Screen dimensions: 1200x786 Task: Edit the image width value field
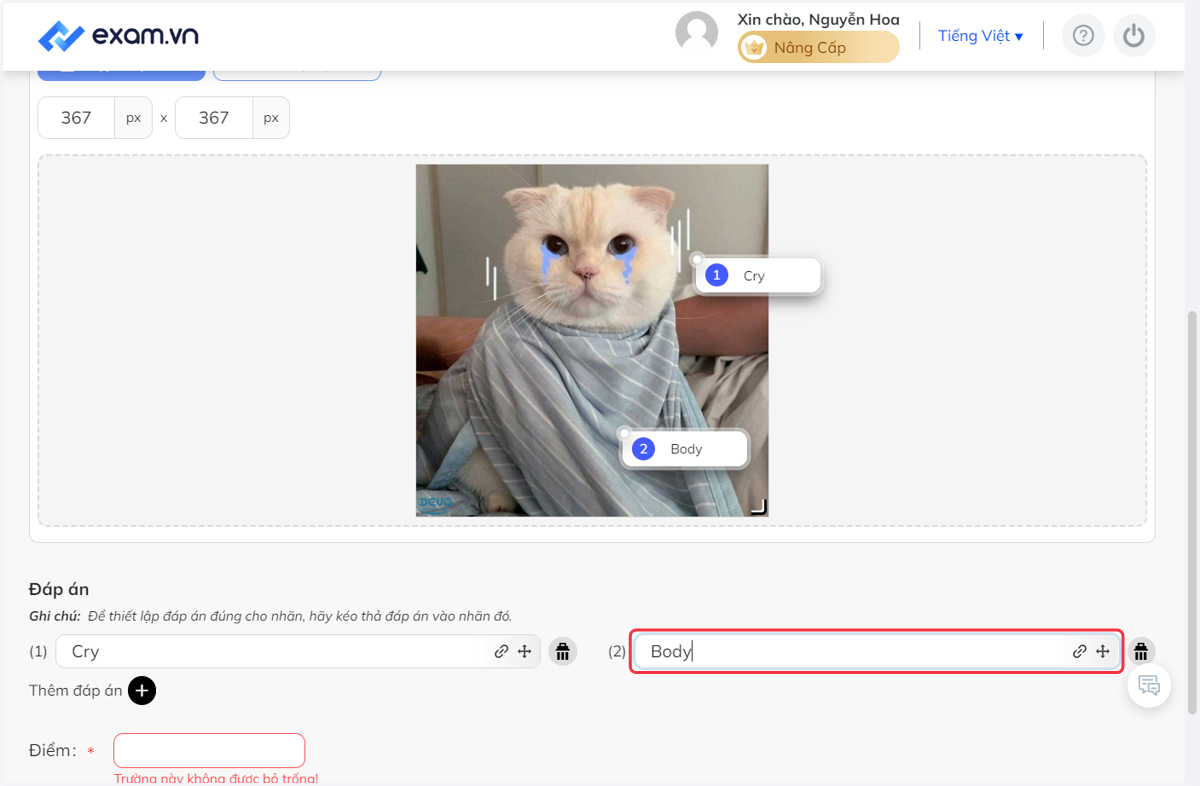(x=76, y=117)
